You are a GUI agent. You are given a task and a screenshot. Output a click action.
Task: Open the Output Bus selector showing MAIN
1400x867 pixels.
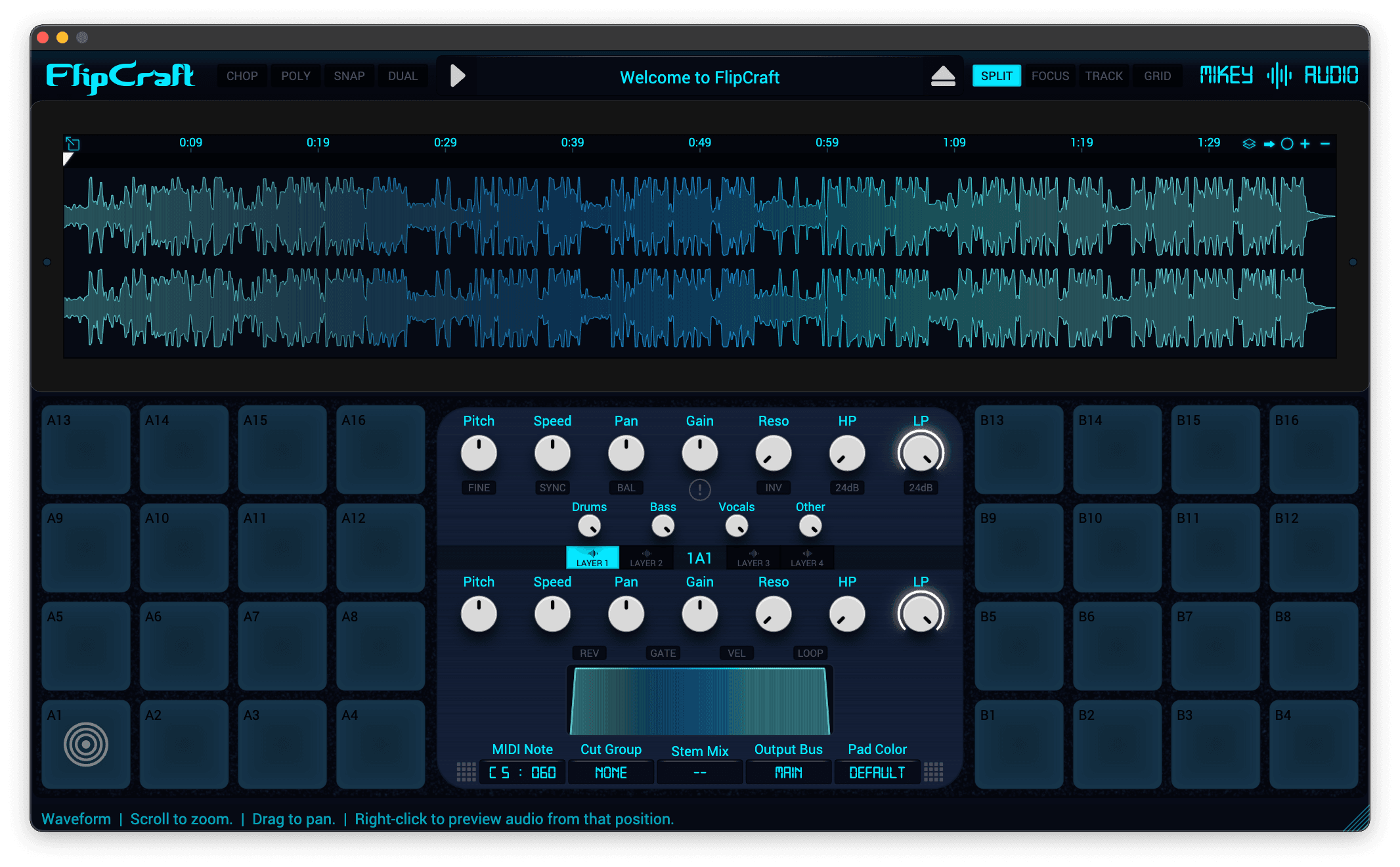788,772
